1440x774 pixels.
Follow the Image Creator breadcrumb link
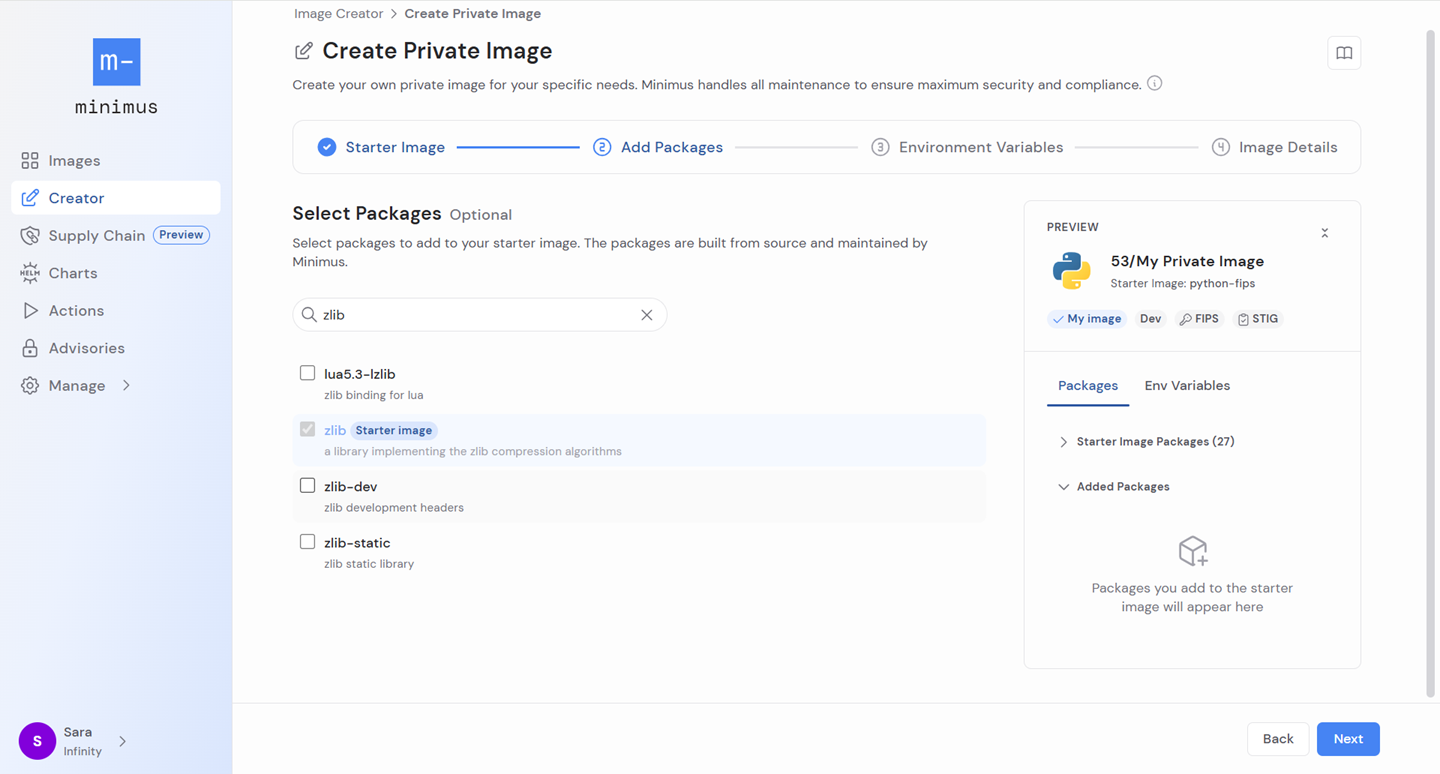338,14
